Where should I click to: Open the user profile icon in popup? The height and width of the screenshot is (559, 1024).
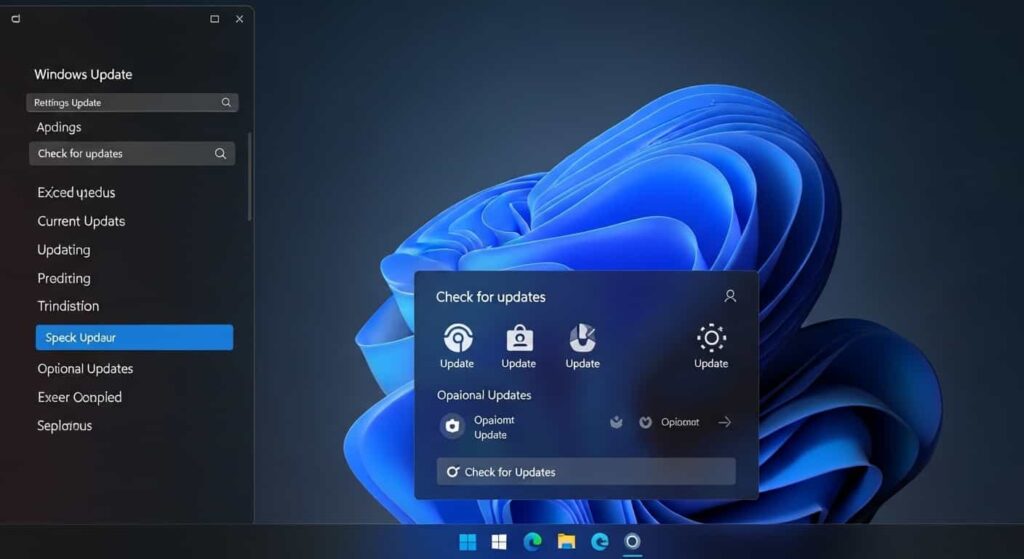(730, 296)
